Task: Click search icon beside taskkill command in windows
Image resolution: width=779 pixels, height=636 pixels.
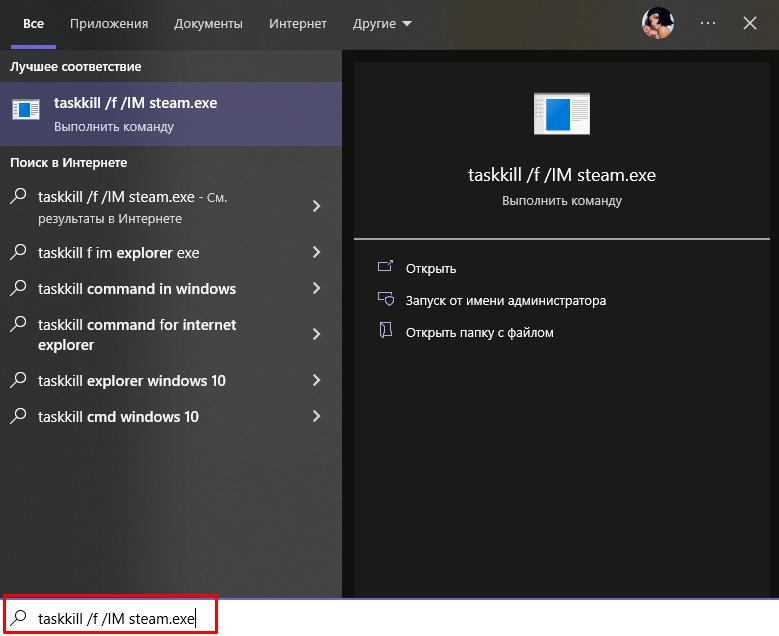Action: pos(18,288)
